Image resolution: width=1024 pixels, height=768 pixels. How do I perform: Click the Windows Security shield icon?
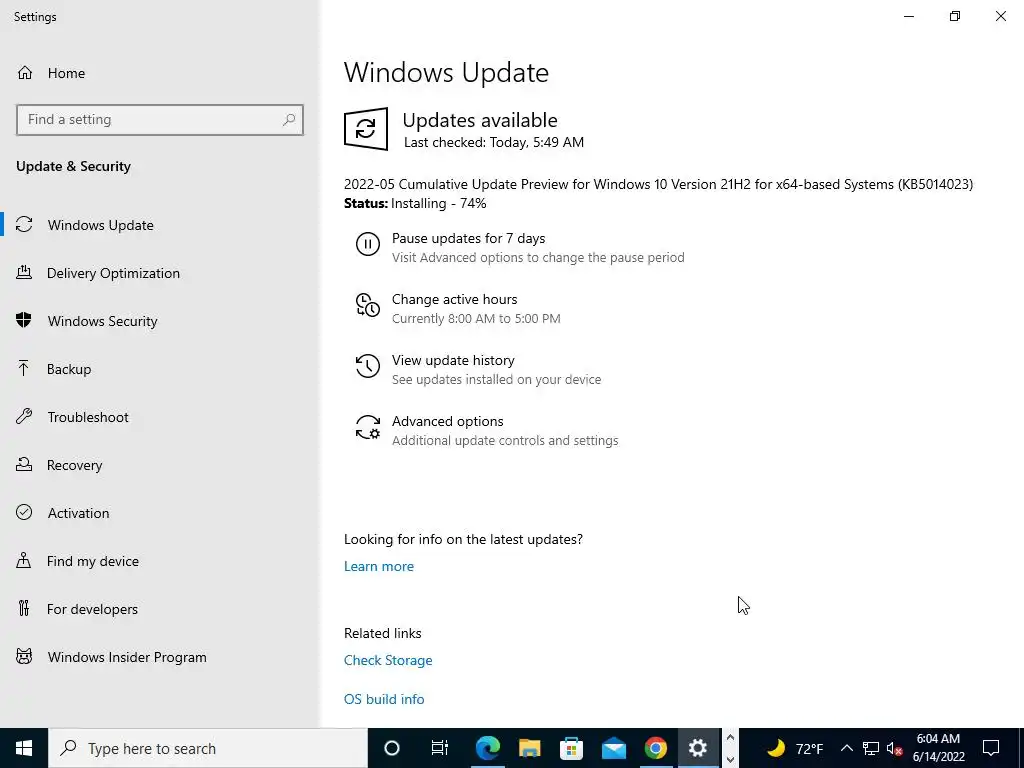24,320
